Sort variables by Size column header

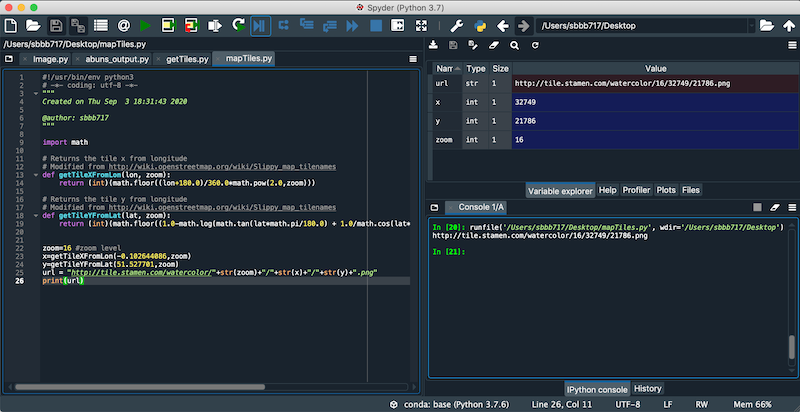(500, 68)
